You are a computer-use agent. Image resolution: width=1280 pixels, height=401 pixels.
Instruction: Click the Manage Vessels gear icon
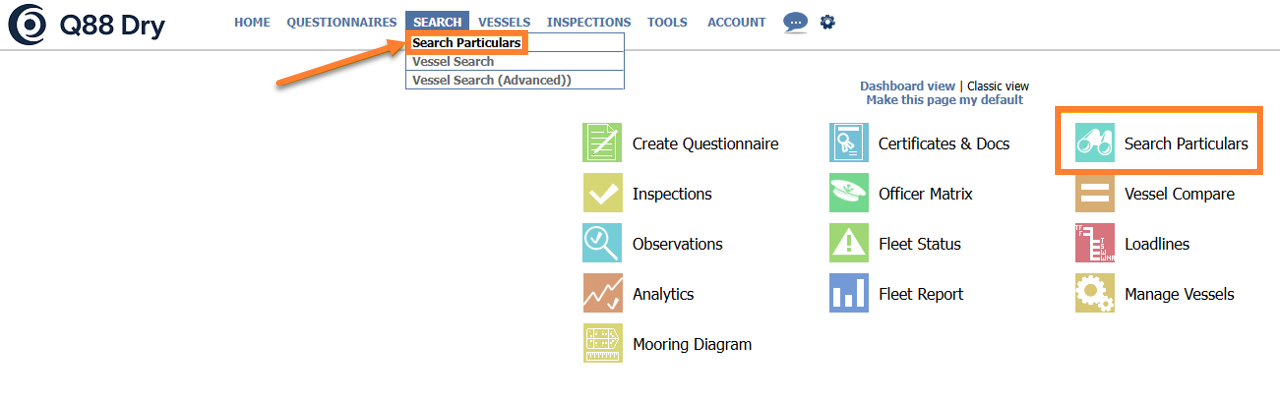(x=1094, y=293)
